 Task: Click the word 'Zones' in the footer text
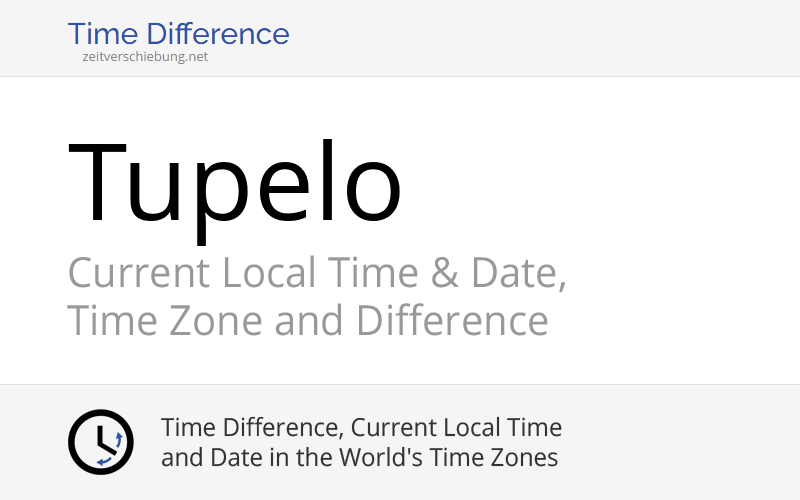pyautogui.click(x=526, y=458)
